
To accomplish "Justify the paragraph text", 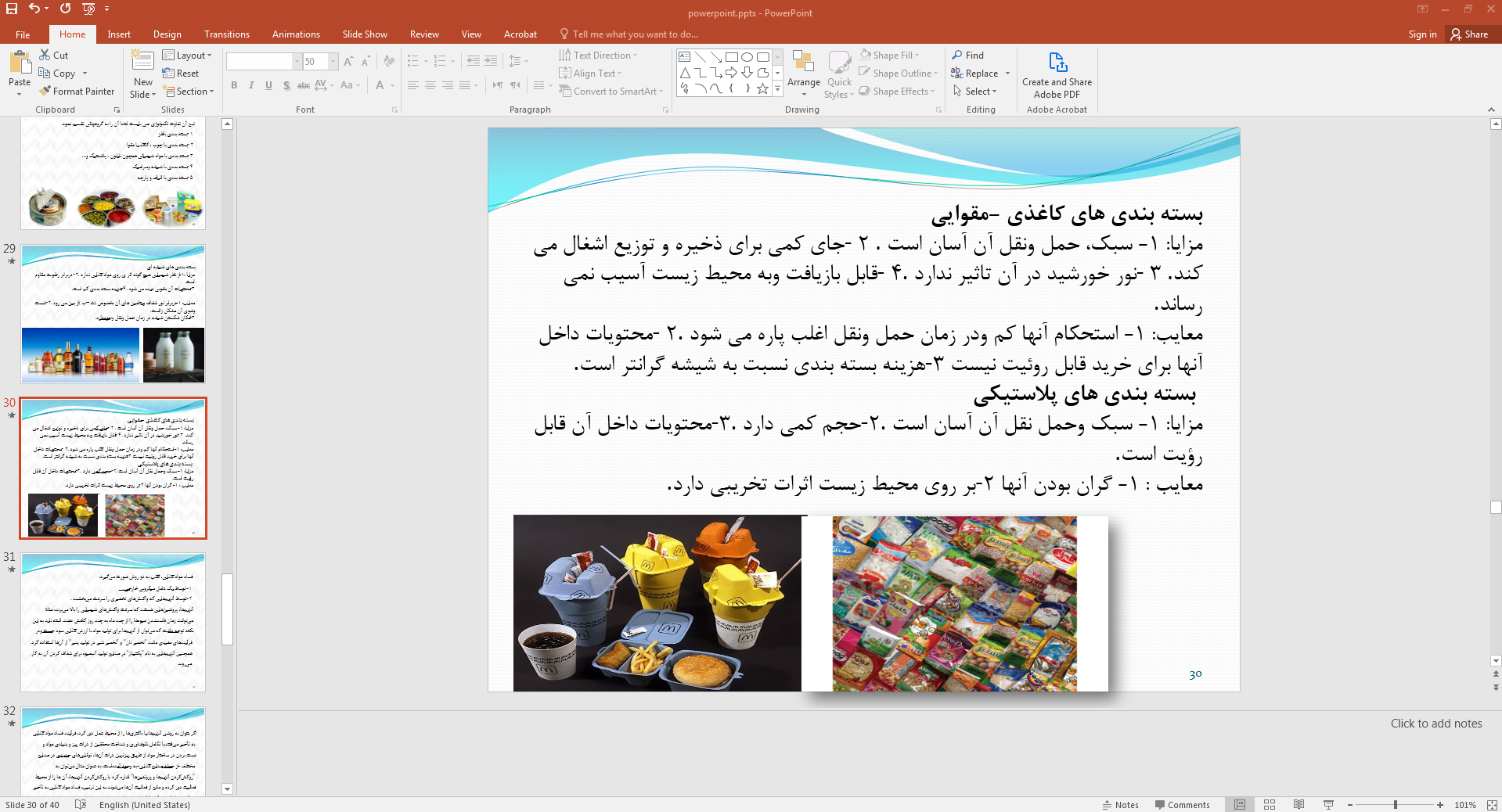I will [465, 85].
